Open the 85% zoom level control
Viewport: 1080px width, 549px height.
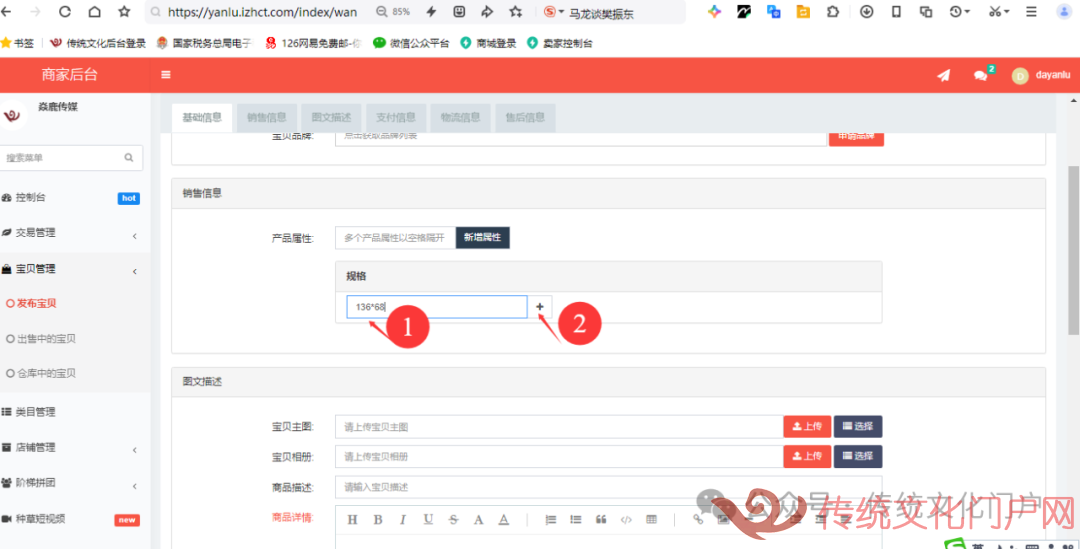click(x=393, y=12)
